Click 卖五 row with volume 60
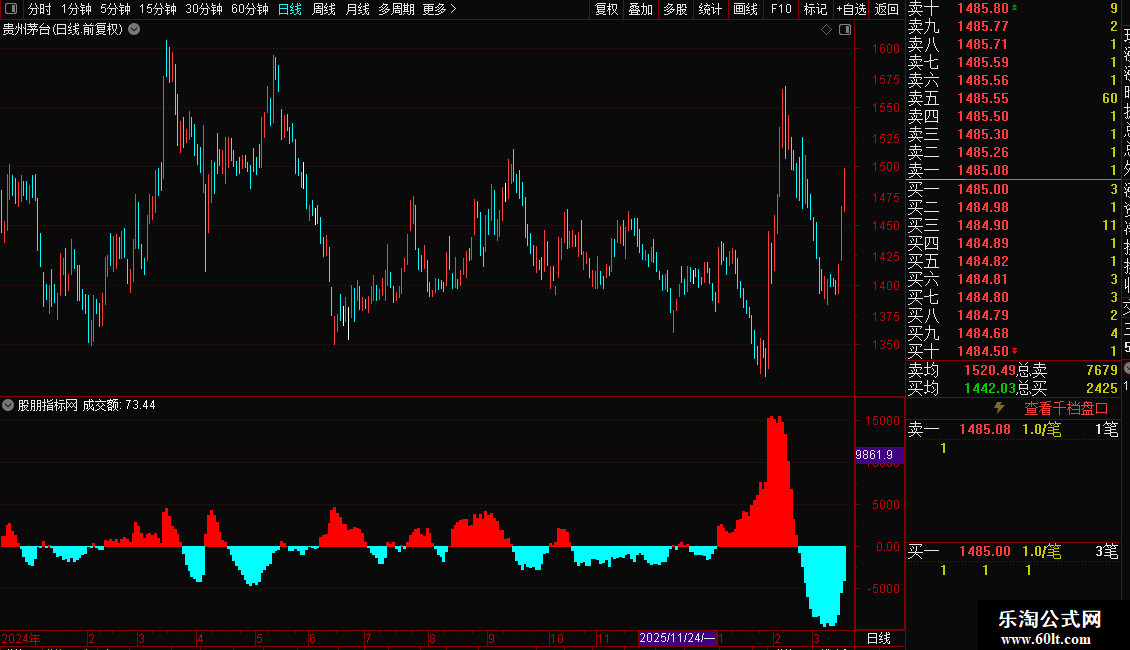The height and width of the screenshot is (650, 1130). 1013,98
